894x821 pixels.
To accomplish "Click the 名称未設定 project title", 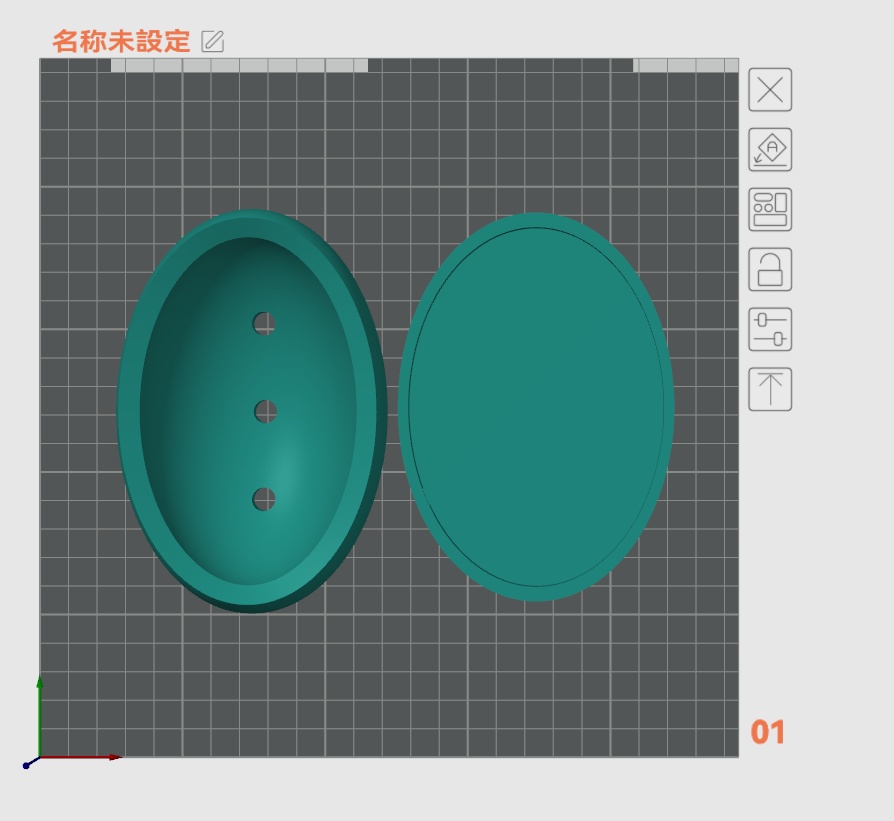I will tap(120, 41).
